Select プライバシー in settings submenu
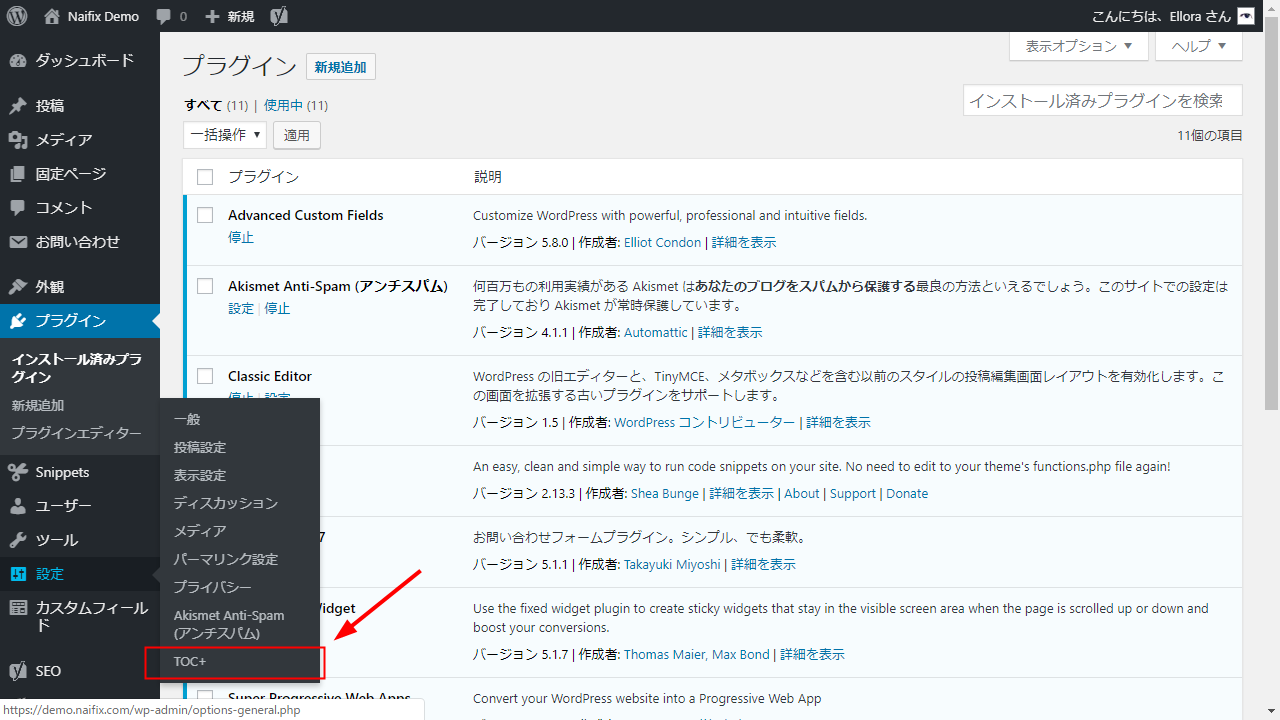The image size is (1280, 720). (213, 587)
